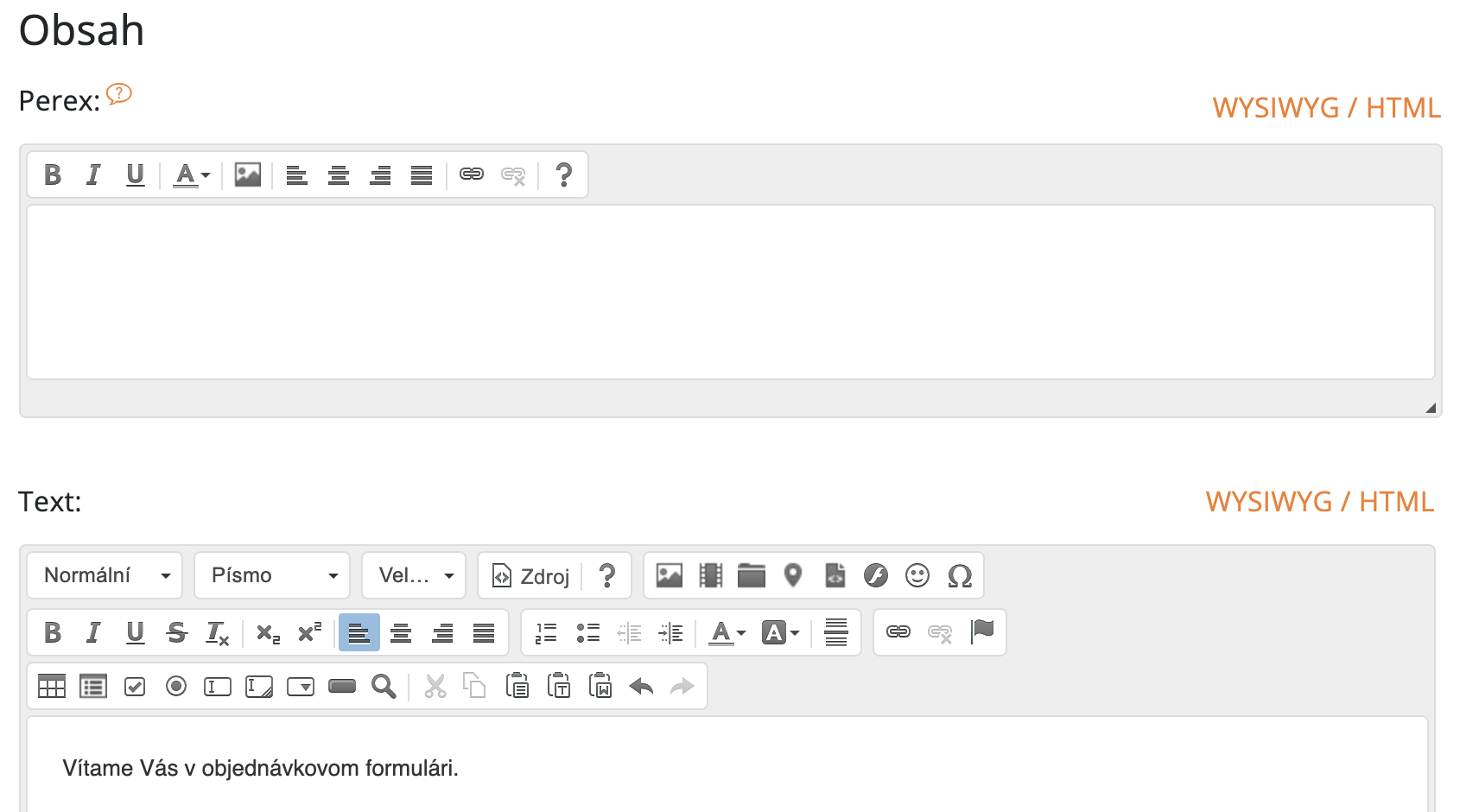Open the Normální format dropdown

point(105,575)
